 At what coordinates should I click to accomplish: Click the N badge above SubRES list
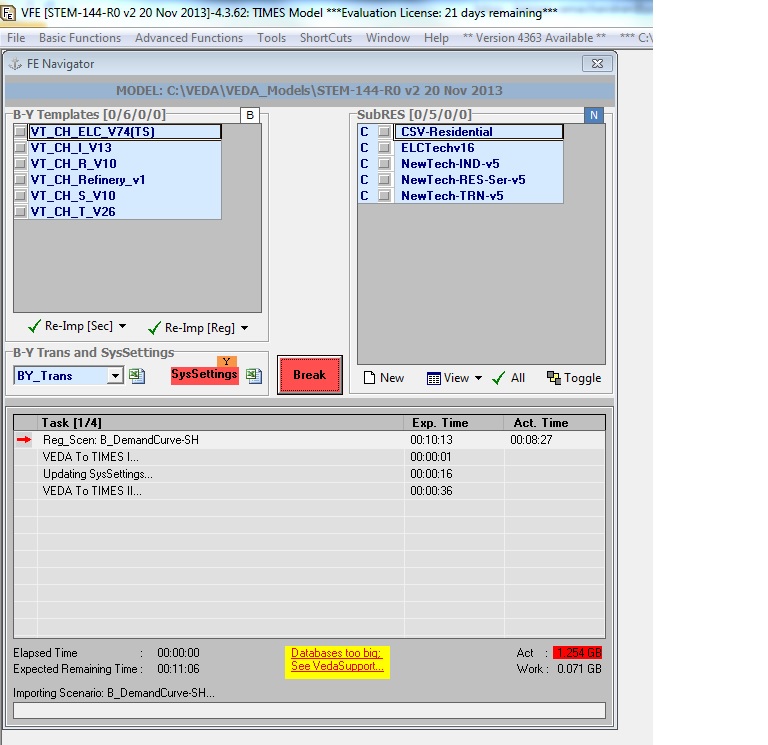click(x=594, y=115)
